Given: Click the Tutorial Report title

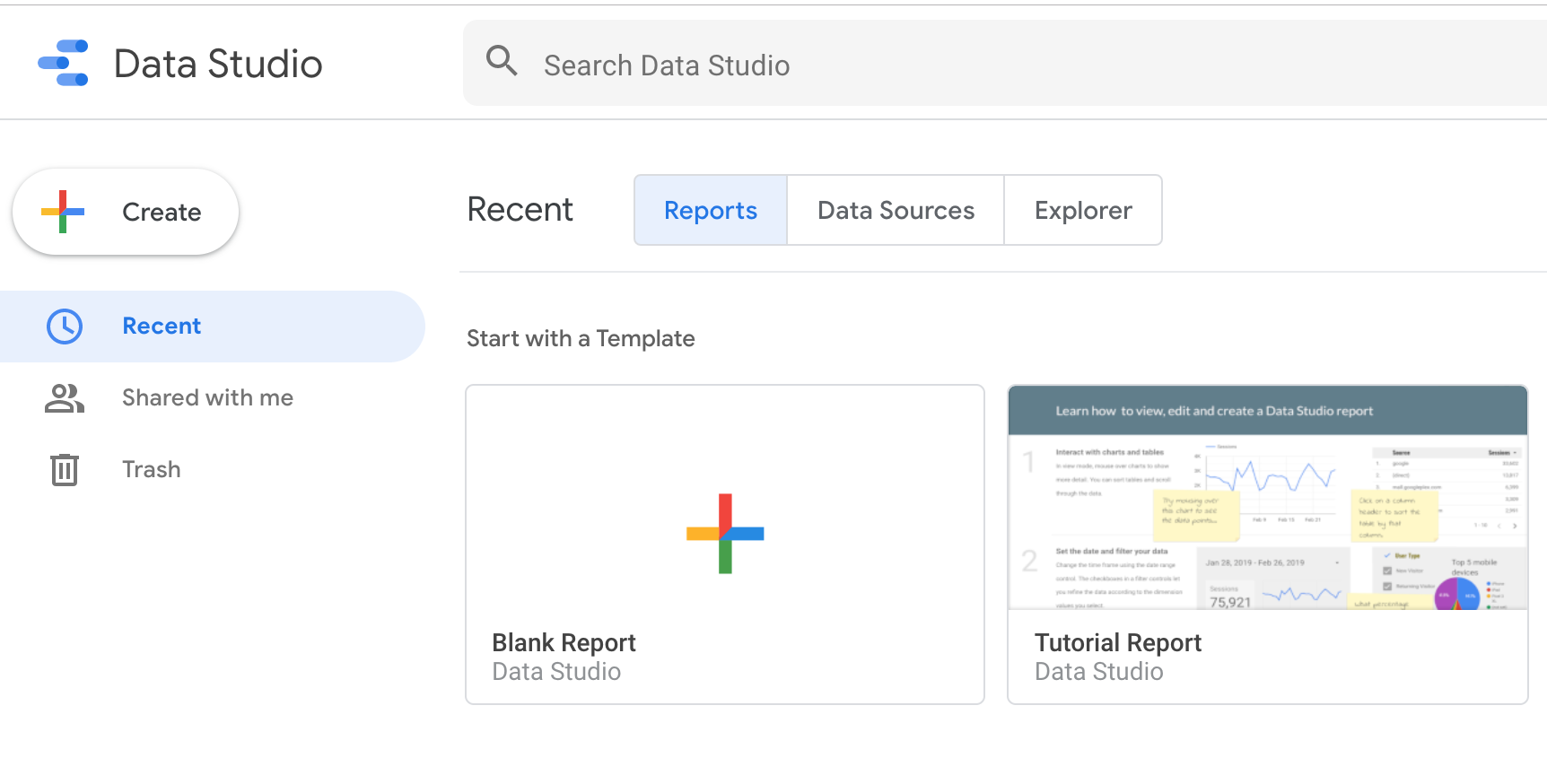Looking at the screenshot, I should 1117,643.
